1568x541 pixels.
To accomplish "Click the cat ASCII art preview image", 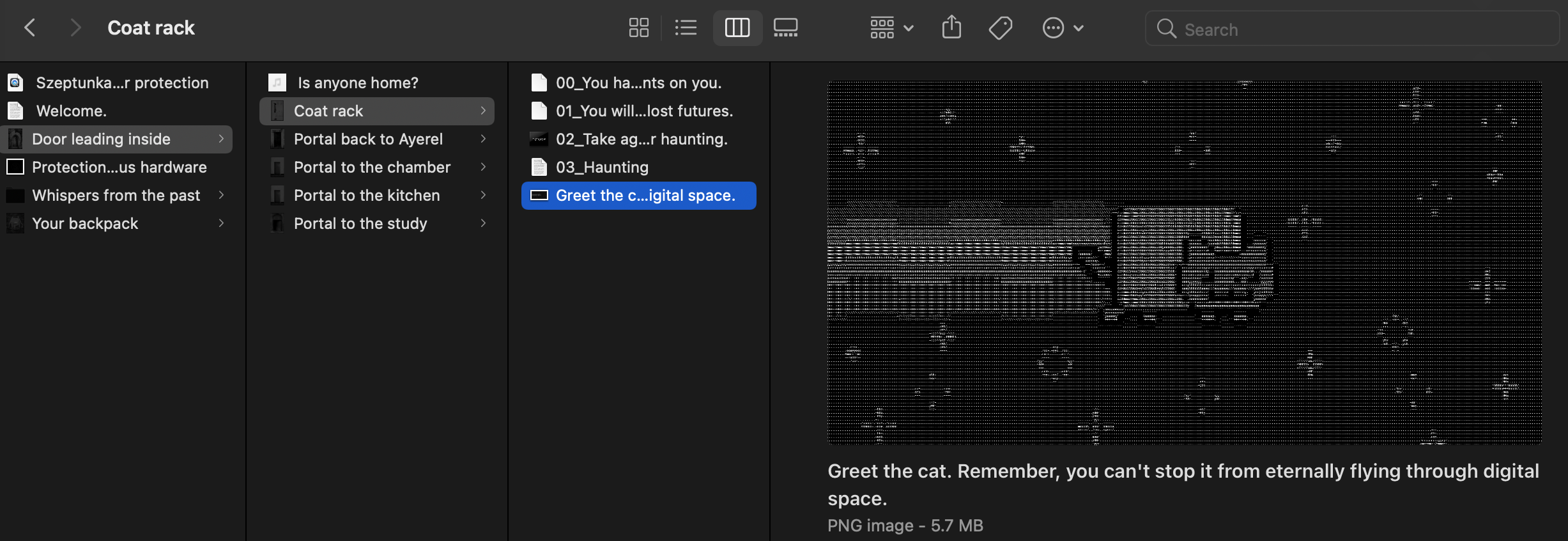I will [x=1184, y=262].
